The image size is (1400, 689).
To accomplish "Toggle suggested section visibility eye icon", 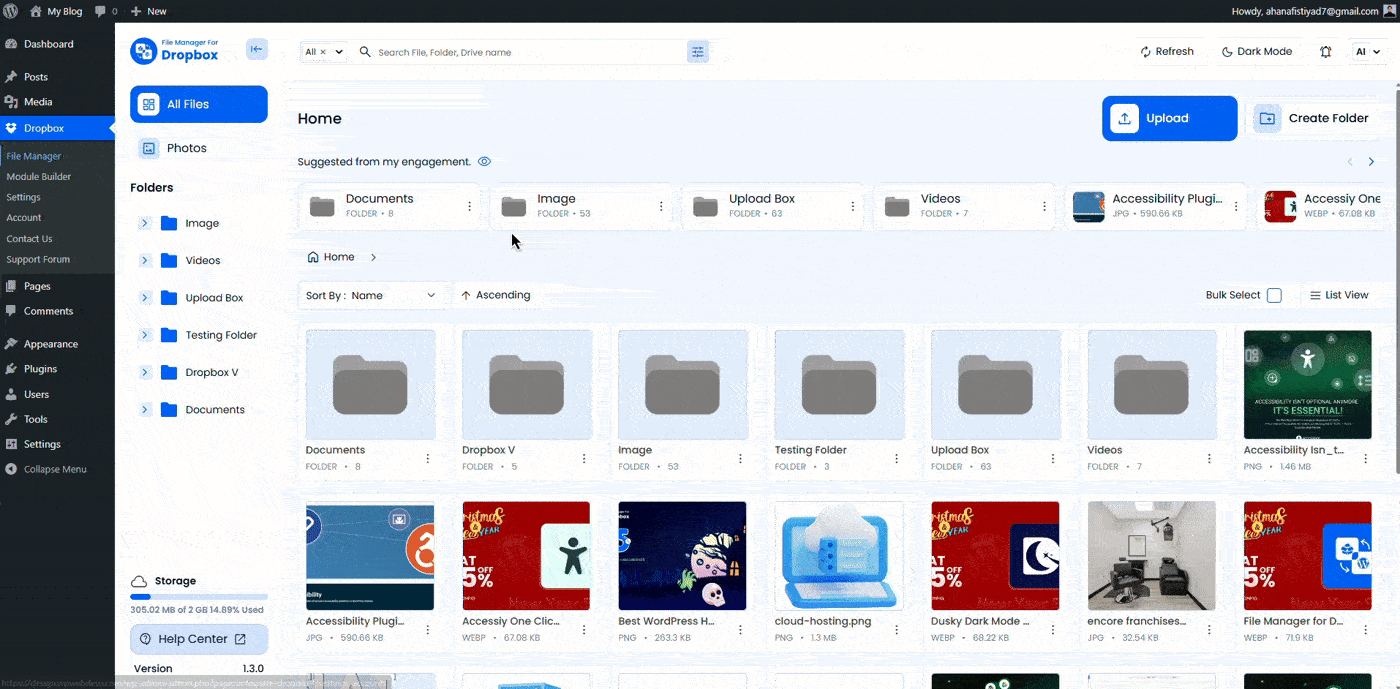I will pos(484,162).
